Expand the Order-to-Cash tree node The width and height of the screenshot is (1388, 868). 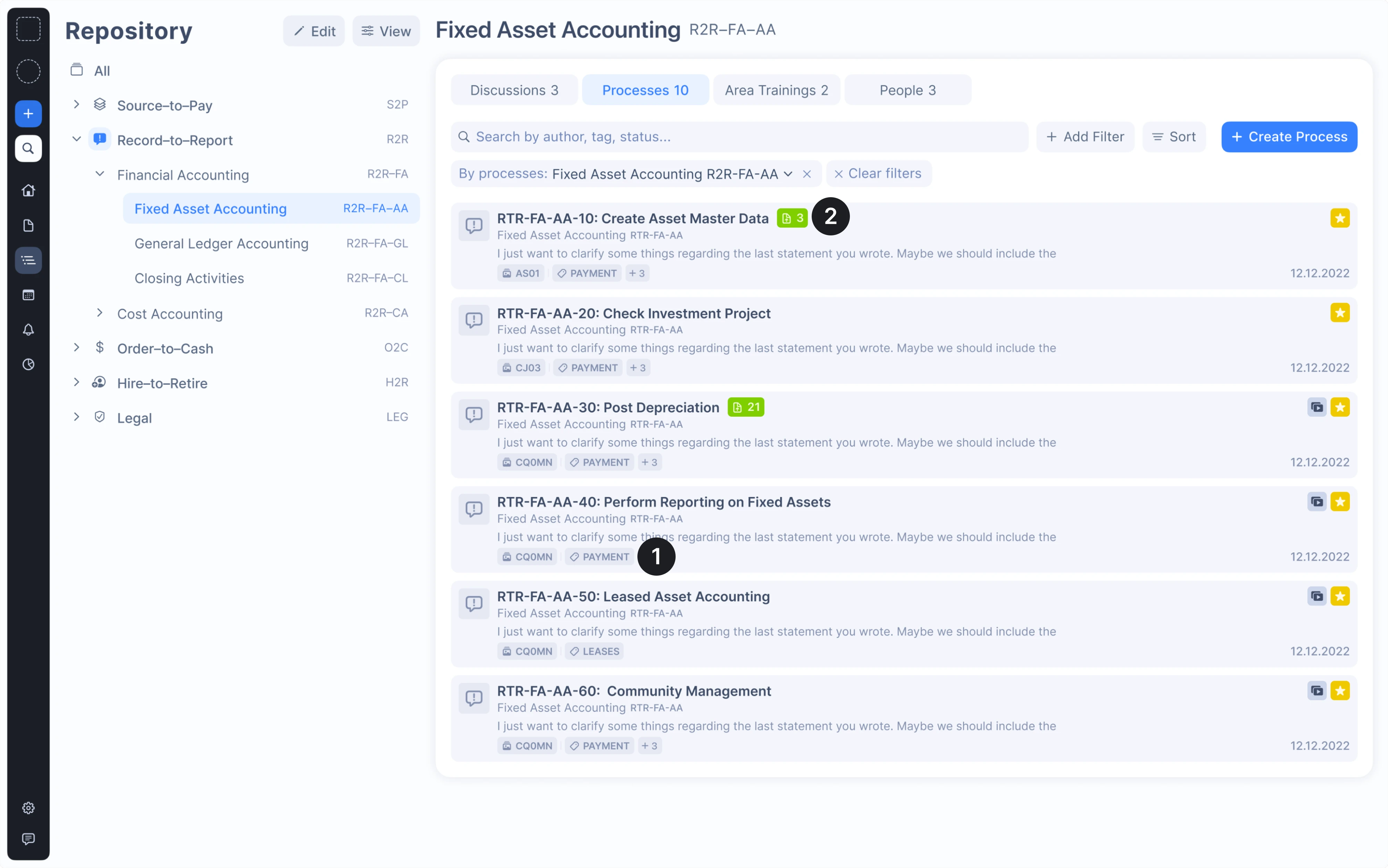click(76, 347)
